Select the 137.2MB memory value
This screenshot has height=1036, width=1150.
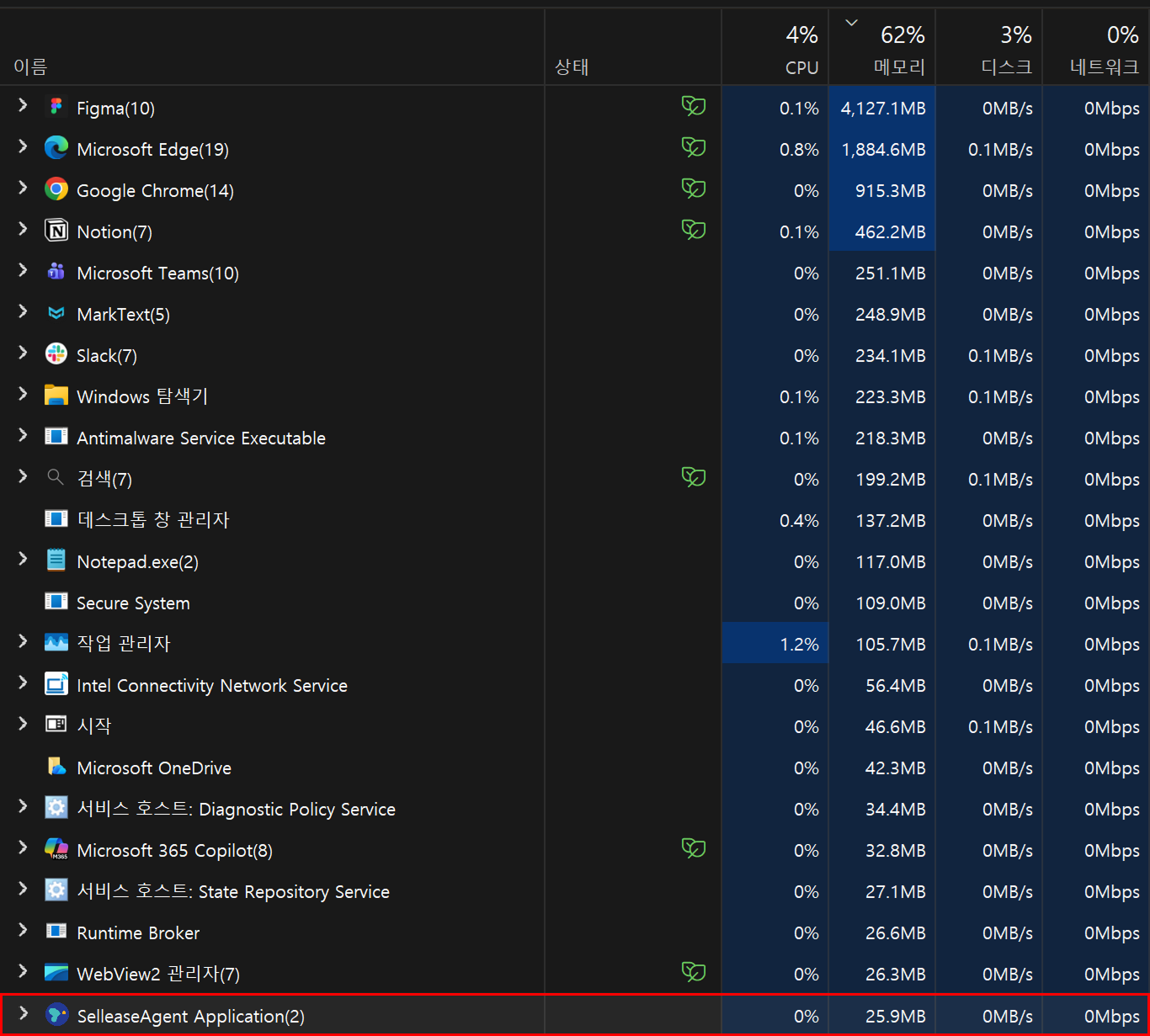[891, 520]
